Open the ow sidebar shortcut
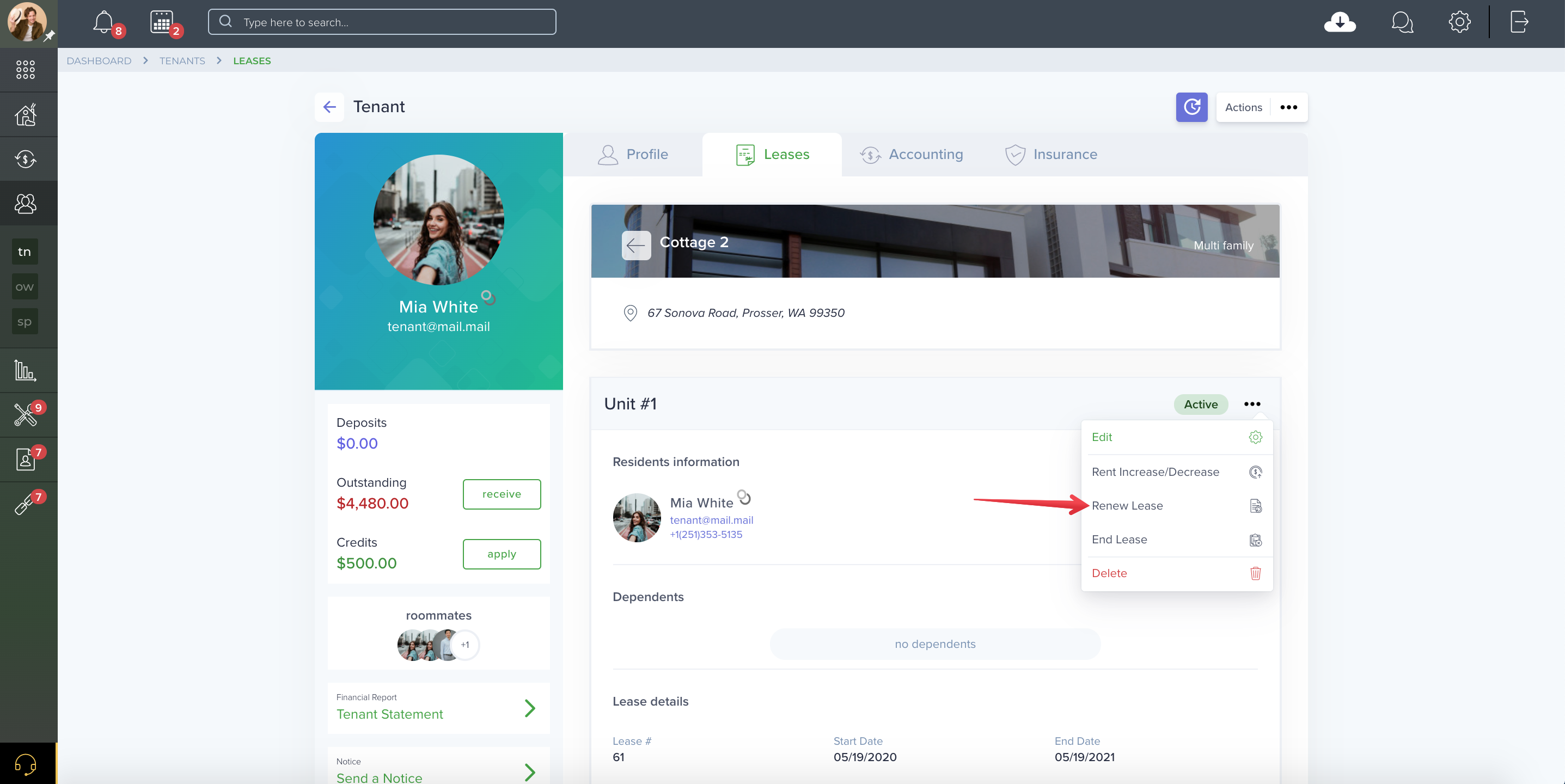 tap(25, 286)
